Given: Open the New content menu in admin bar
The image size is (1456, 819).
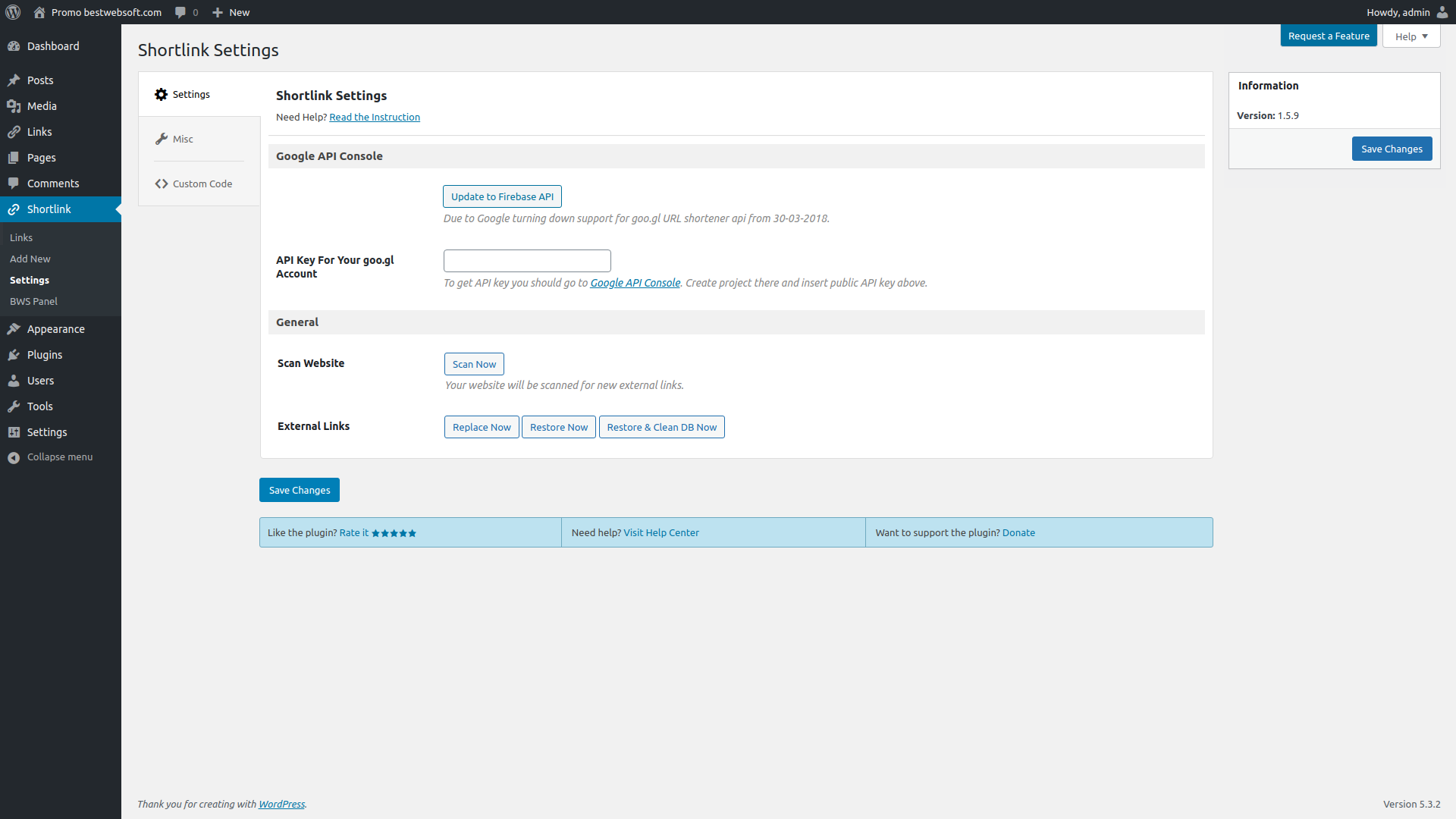Looking at the screenshot, I should coord(231,12).
